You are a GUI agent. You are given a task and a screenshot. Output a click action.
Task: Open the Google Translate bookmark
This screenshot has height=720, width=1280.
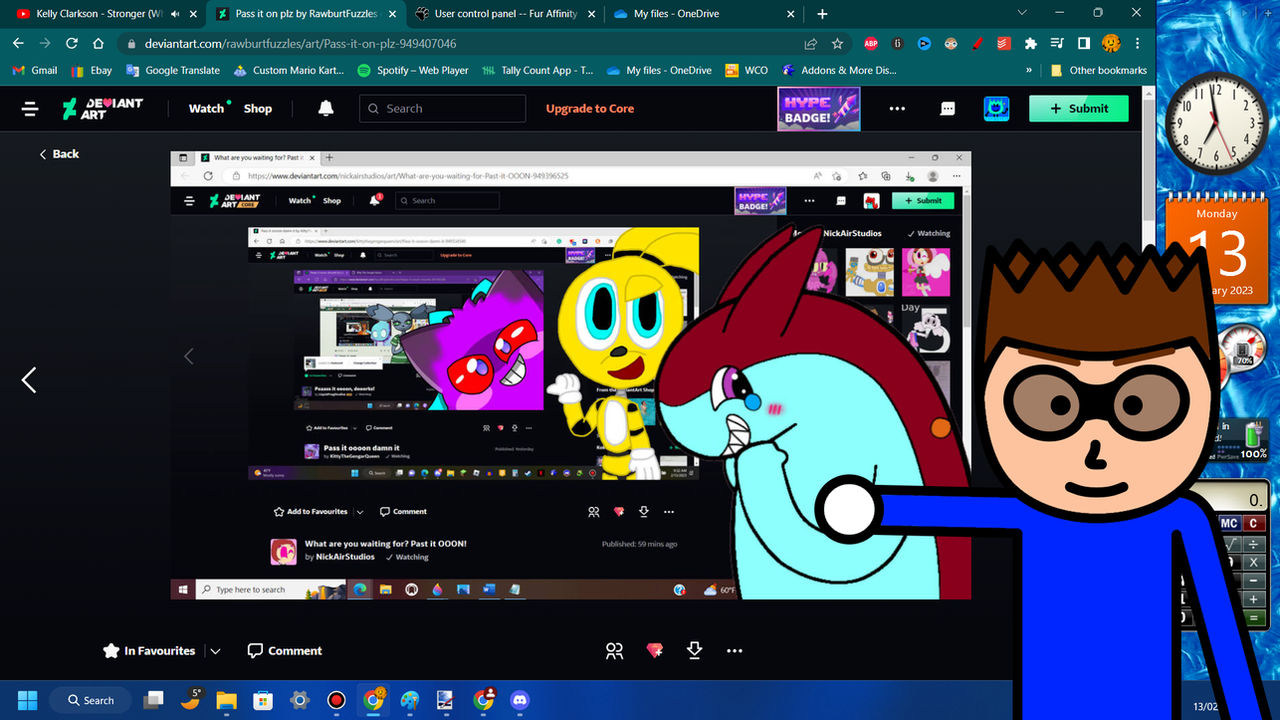click(x=173, y=71)
